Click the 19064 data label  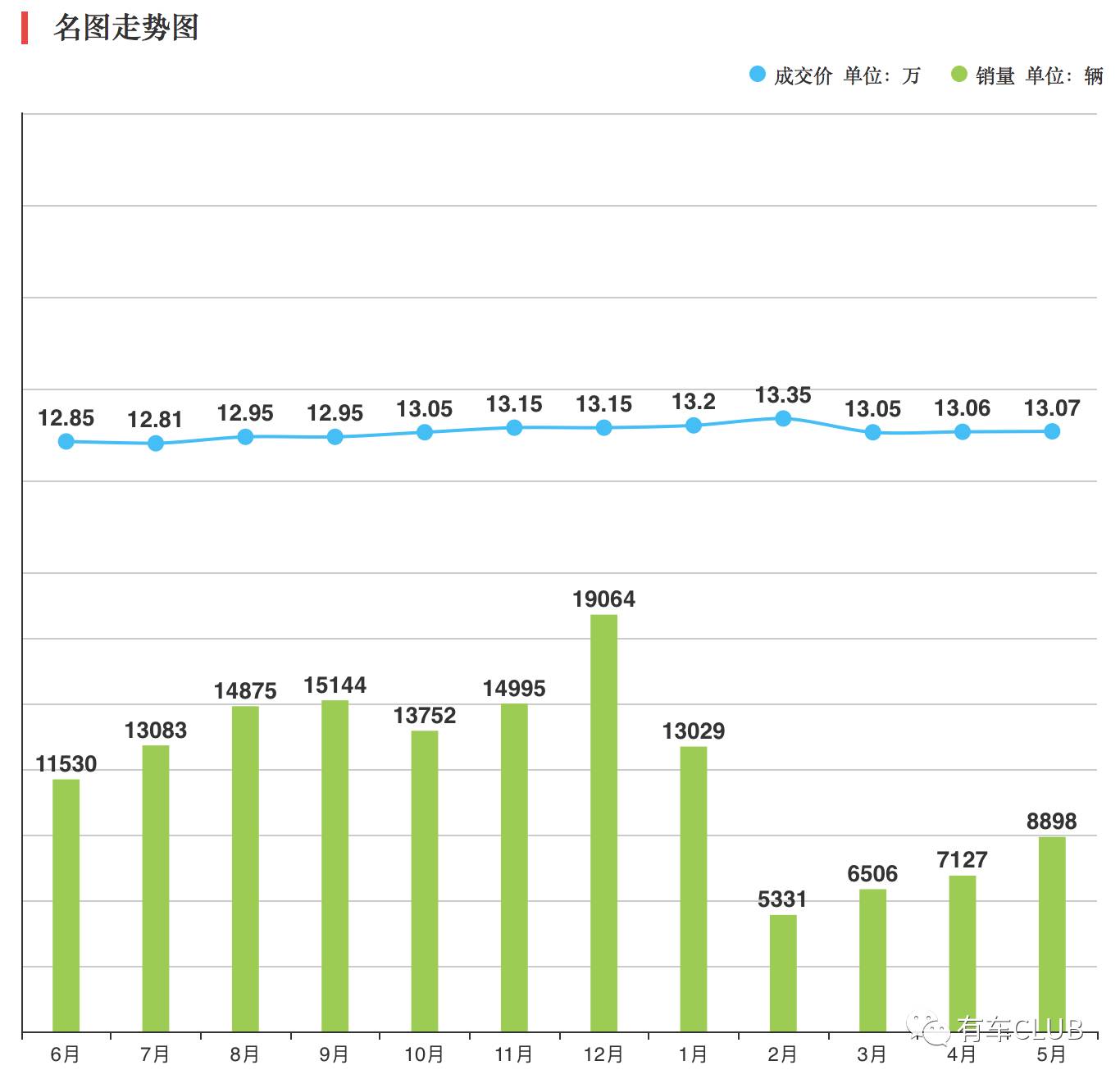[604, 600]
